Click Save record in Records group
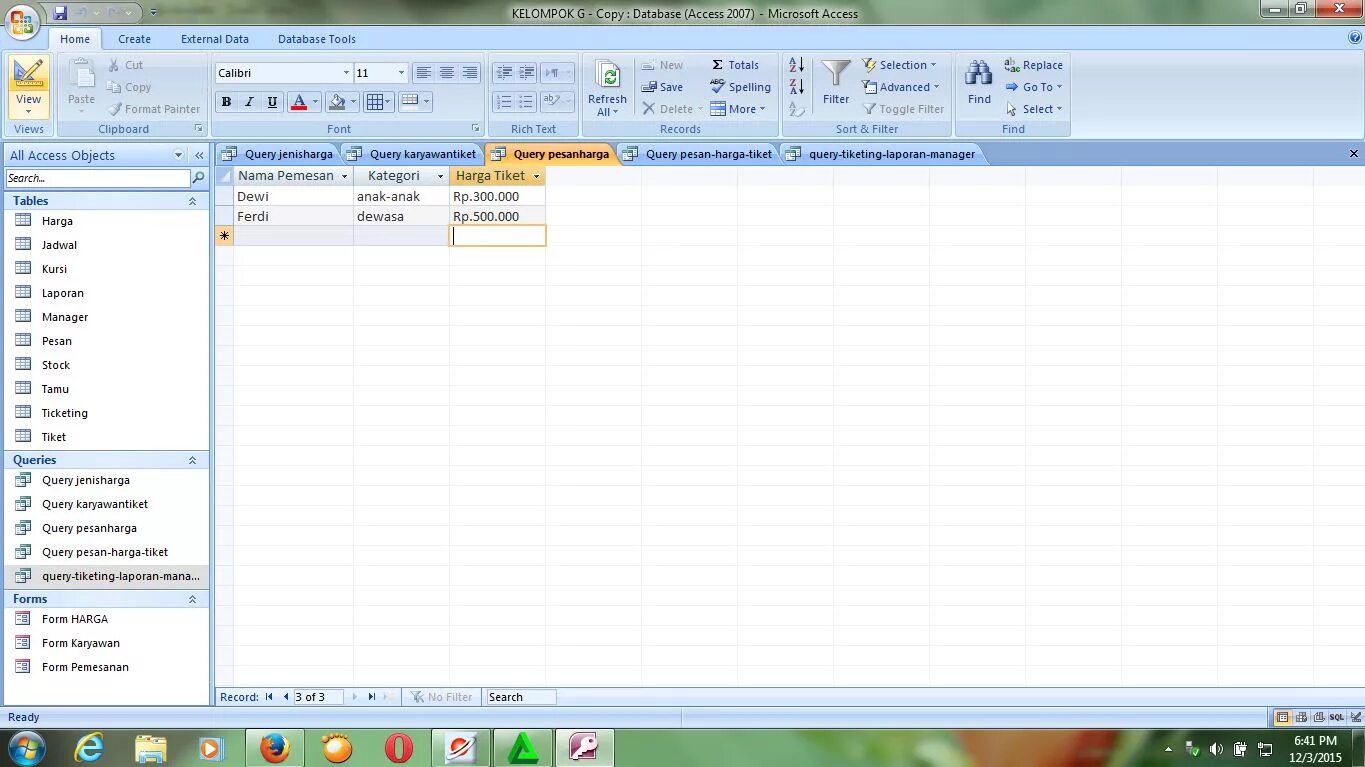The width and height of the screenshot is (1365, 767). click(x=662, y=87)
